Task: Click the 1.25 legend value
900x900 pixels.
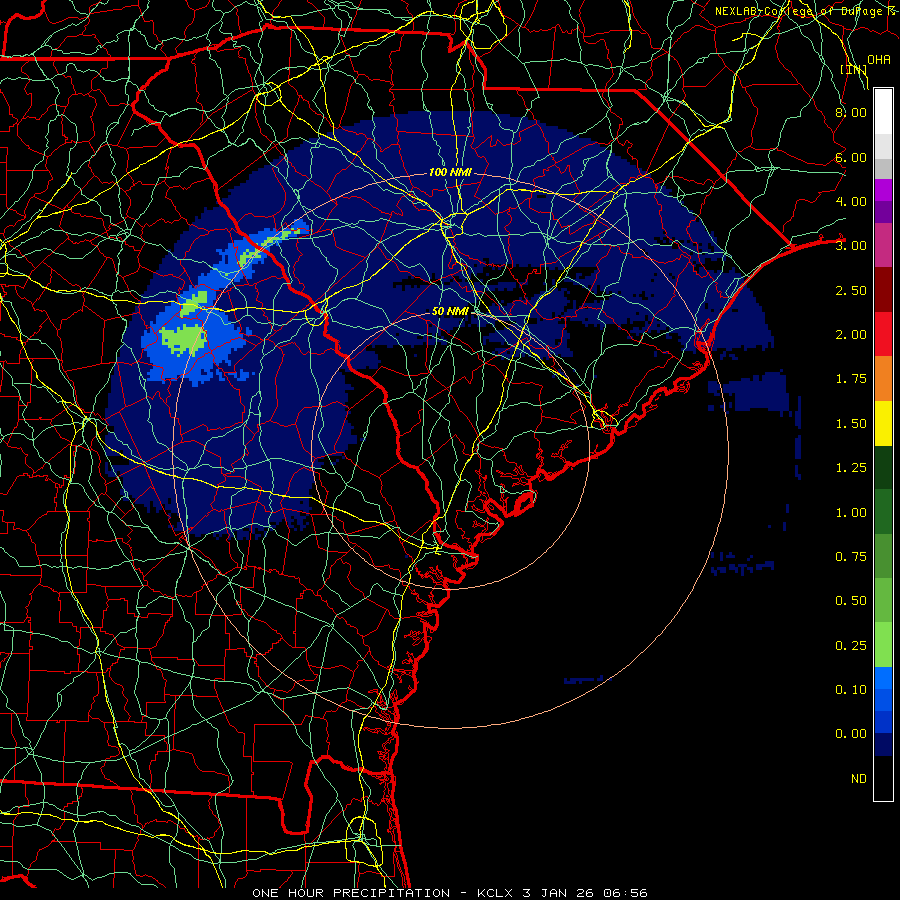Action: click(x=851, y=468)
